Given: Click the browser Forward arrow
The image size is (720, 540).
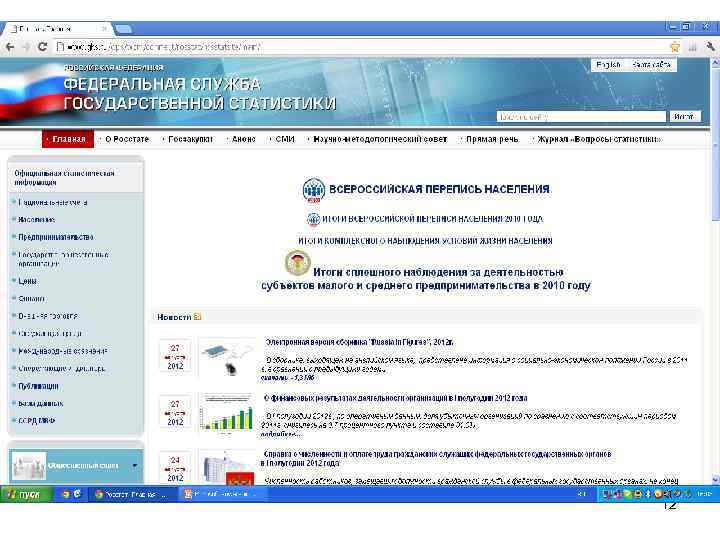Looking at the screenshot, I should 26,47.
